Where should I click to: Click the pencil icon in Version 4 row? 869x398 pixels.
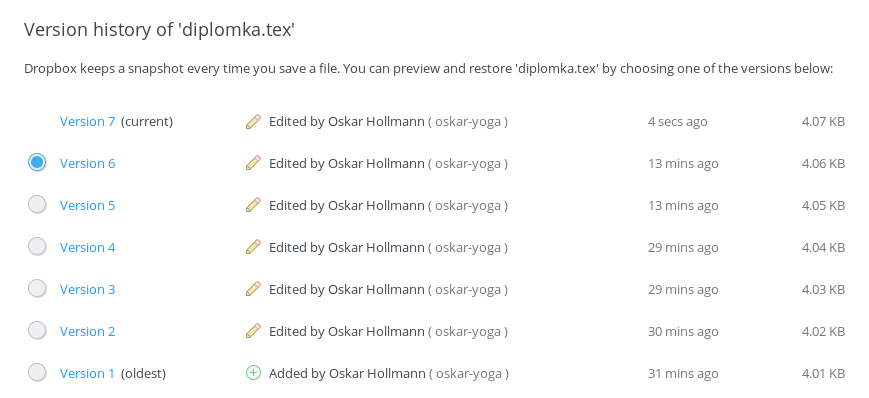253,247
